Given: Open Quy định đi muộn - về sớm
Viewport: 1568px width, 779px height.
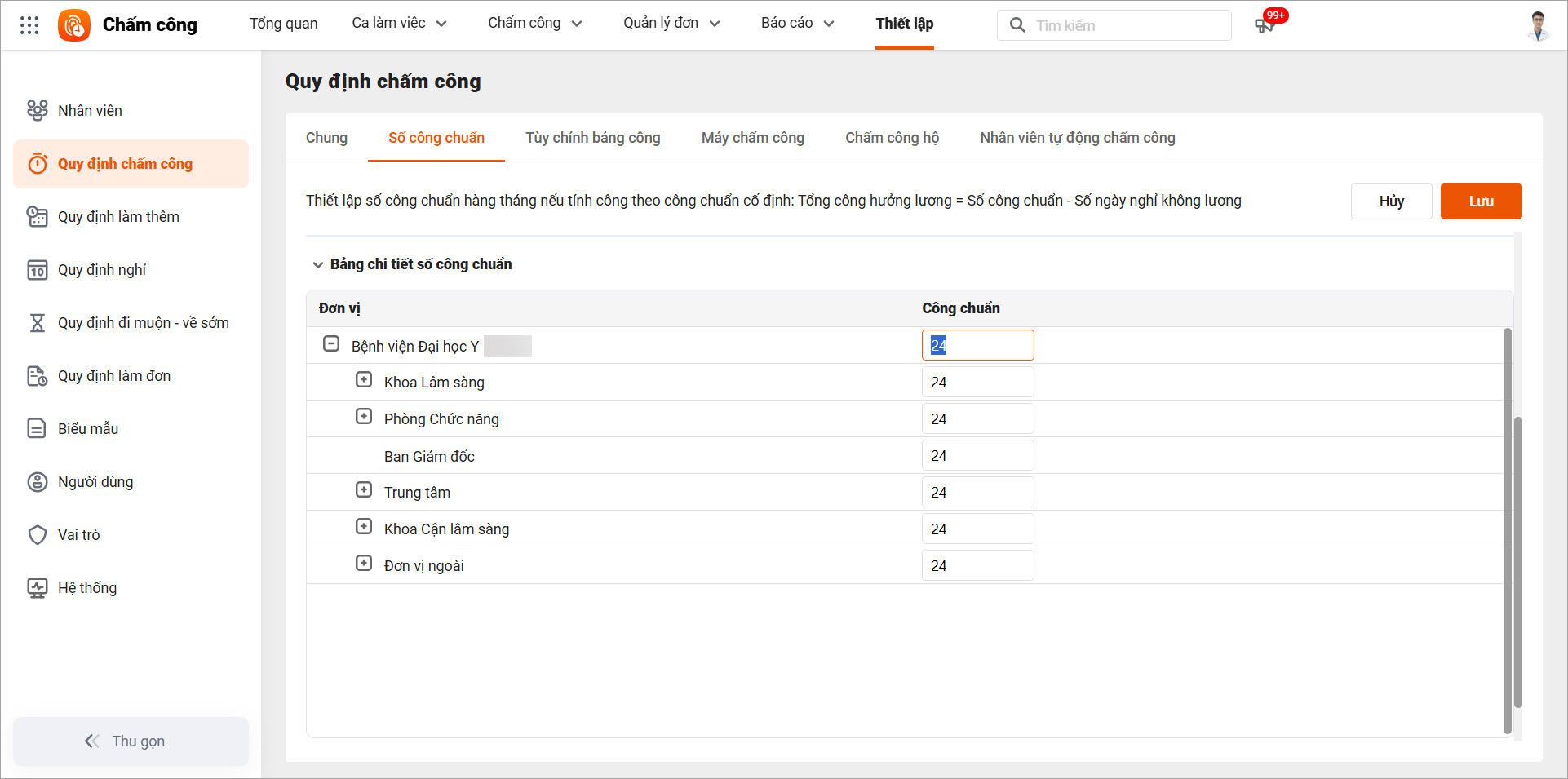Looking at the screenshot, I should pyautogui.click(x=143, y=323).
